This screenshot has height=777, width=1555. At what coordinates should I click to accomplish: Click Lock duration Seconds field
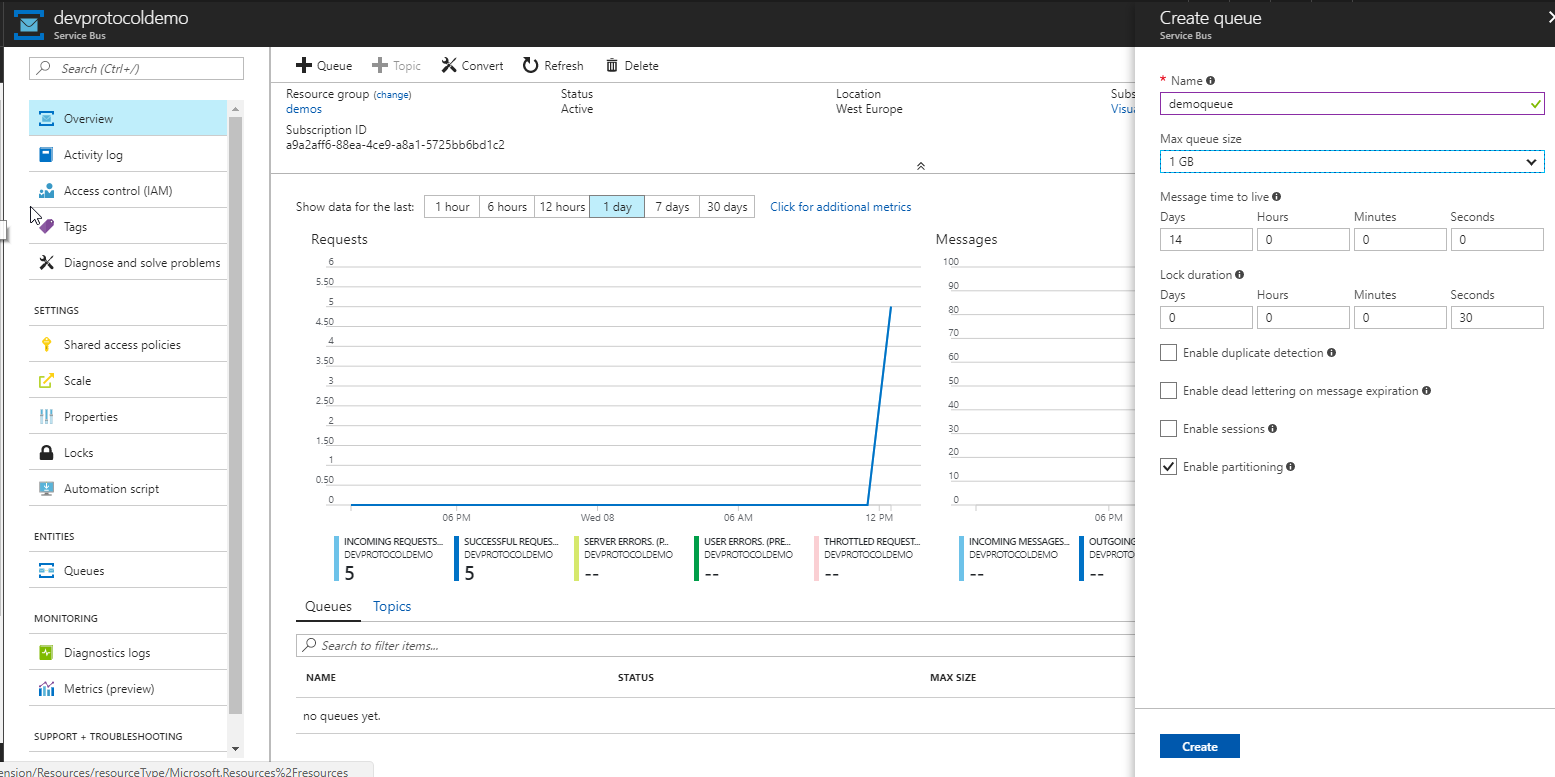[1497, 317]
